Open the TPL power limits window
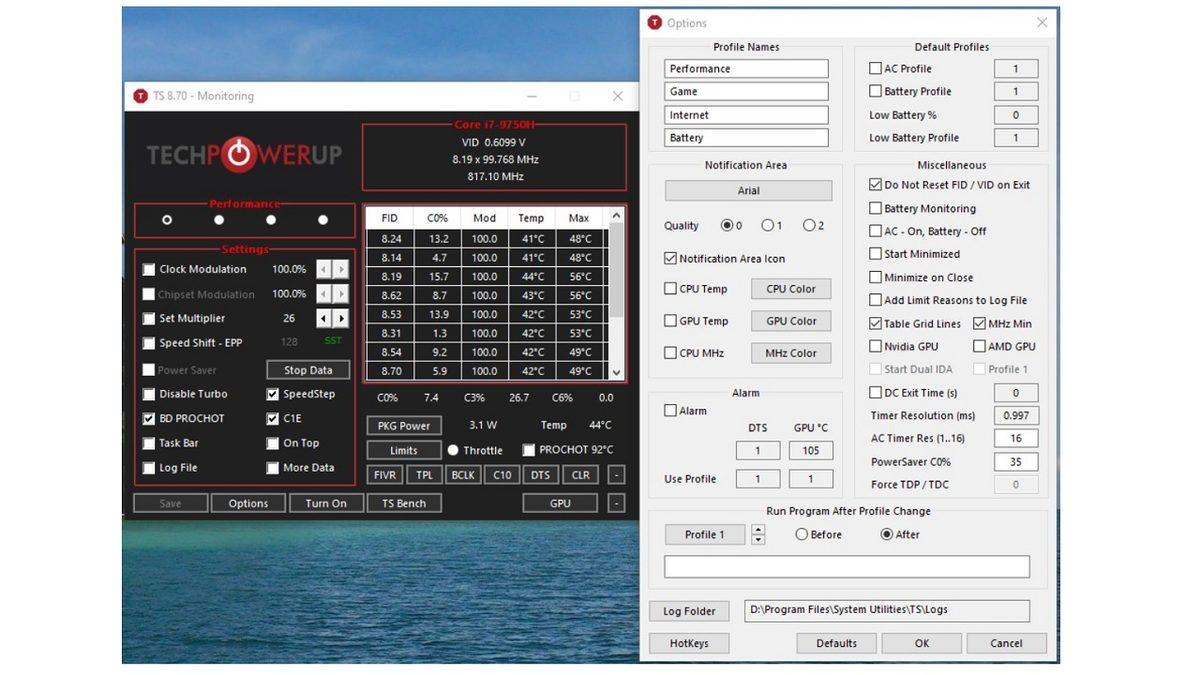1200x675 pixels. pos(423,474)
